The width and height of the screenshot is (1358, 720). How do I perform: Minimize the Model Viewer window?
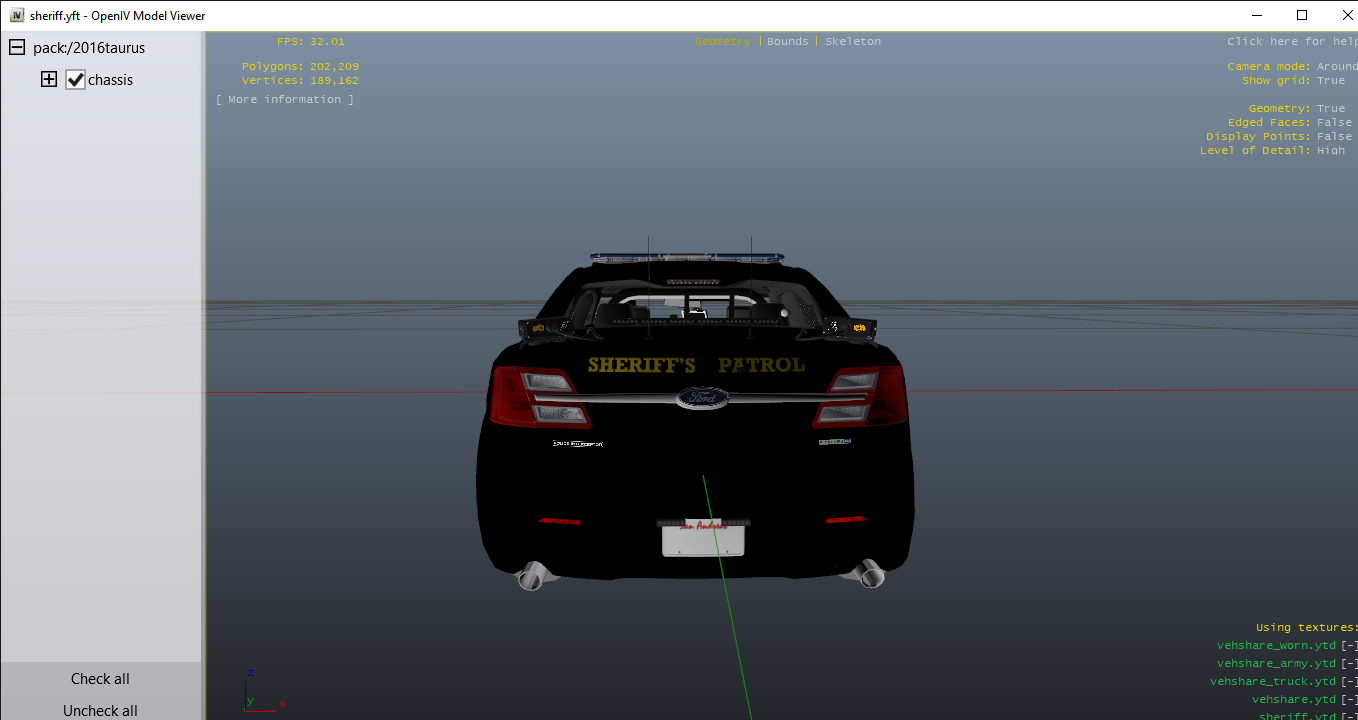pos(1256,15)
